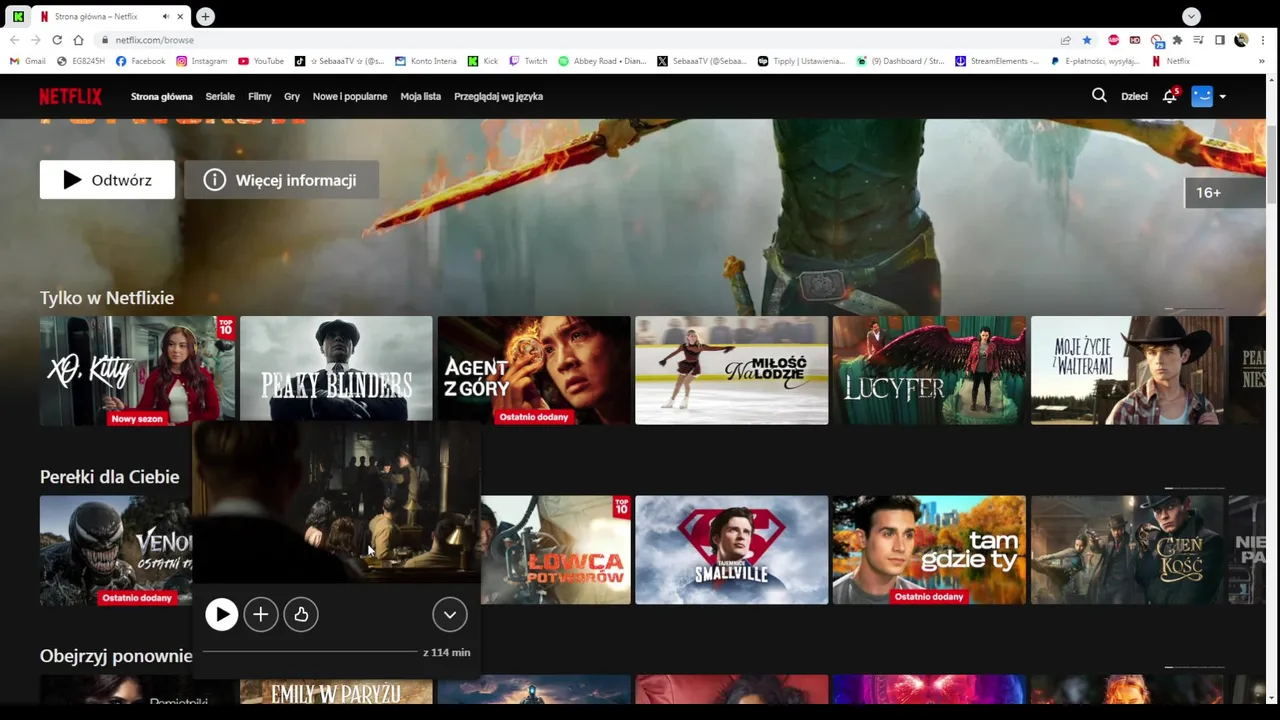
Task: Click the address bar URL field
Action: [575, 40]
